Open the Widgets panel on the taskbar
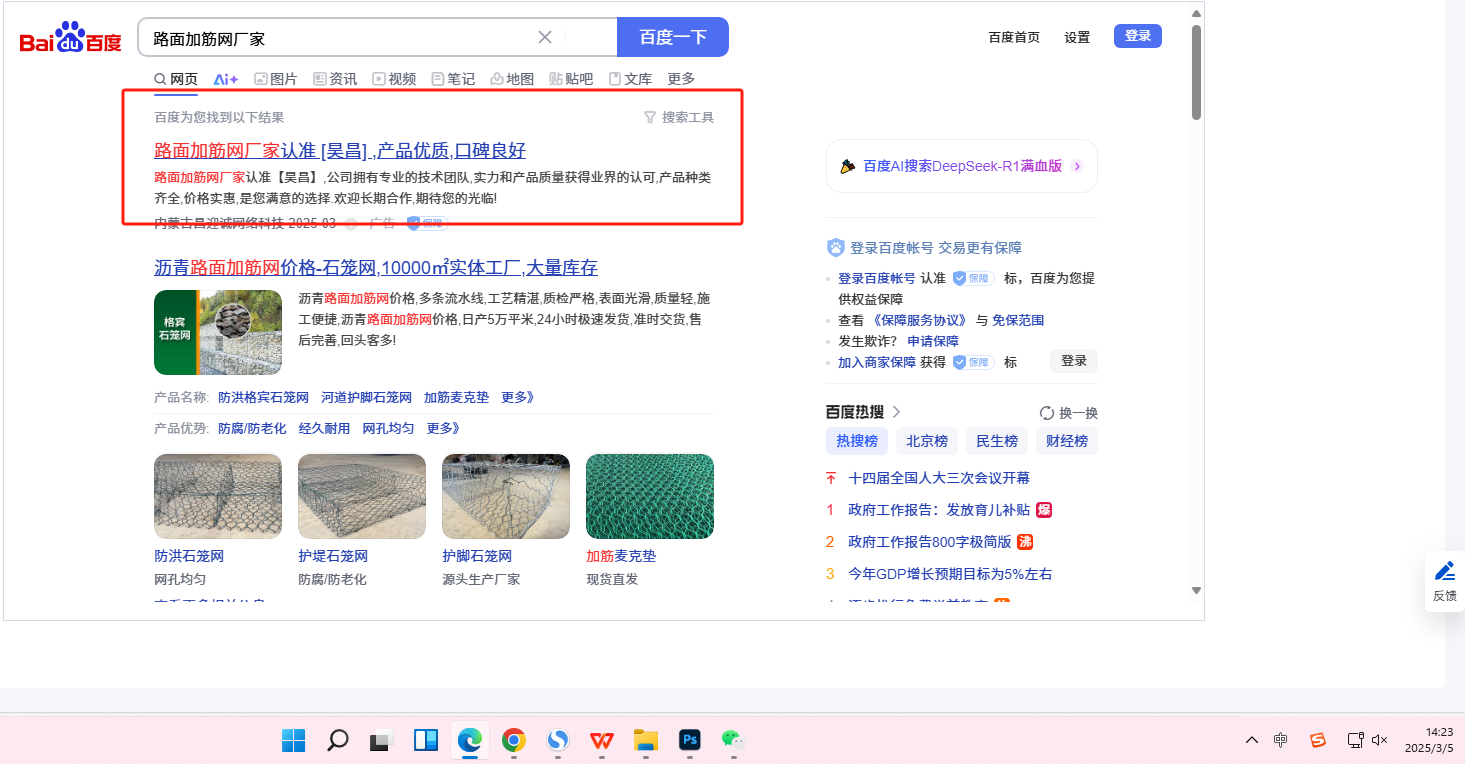1465x764 pixels. pos(425,740)
